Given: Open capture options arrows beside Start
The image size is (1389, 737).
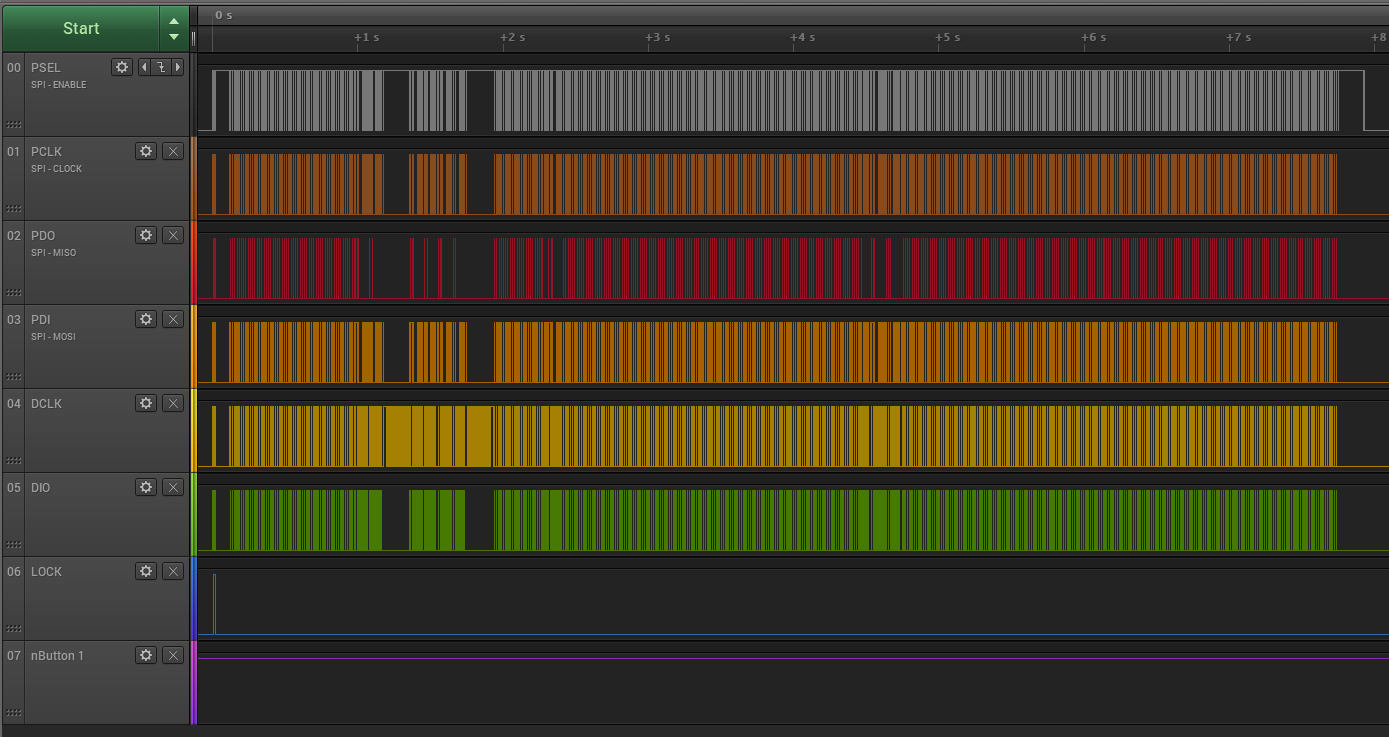Looking at the screenshot, I should click(x=174, y=28).
